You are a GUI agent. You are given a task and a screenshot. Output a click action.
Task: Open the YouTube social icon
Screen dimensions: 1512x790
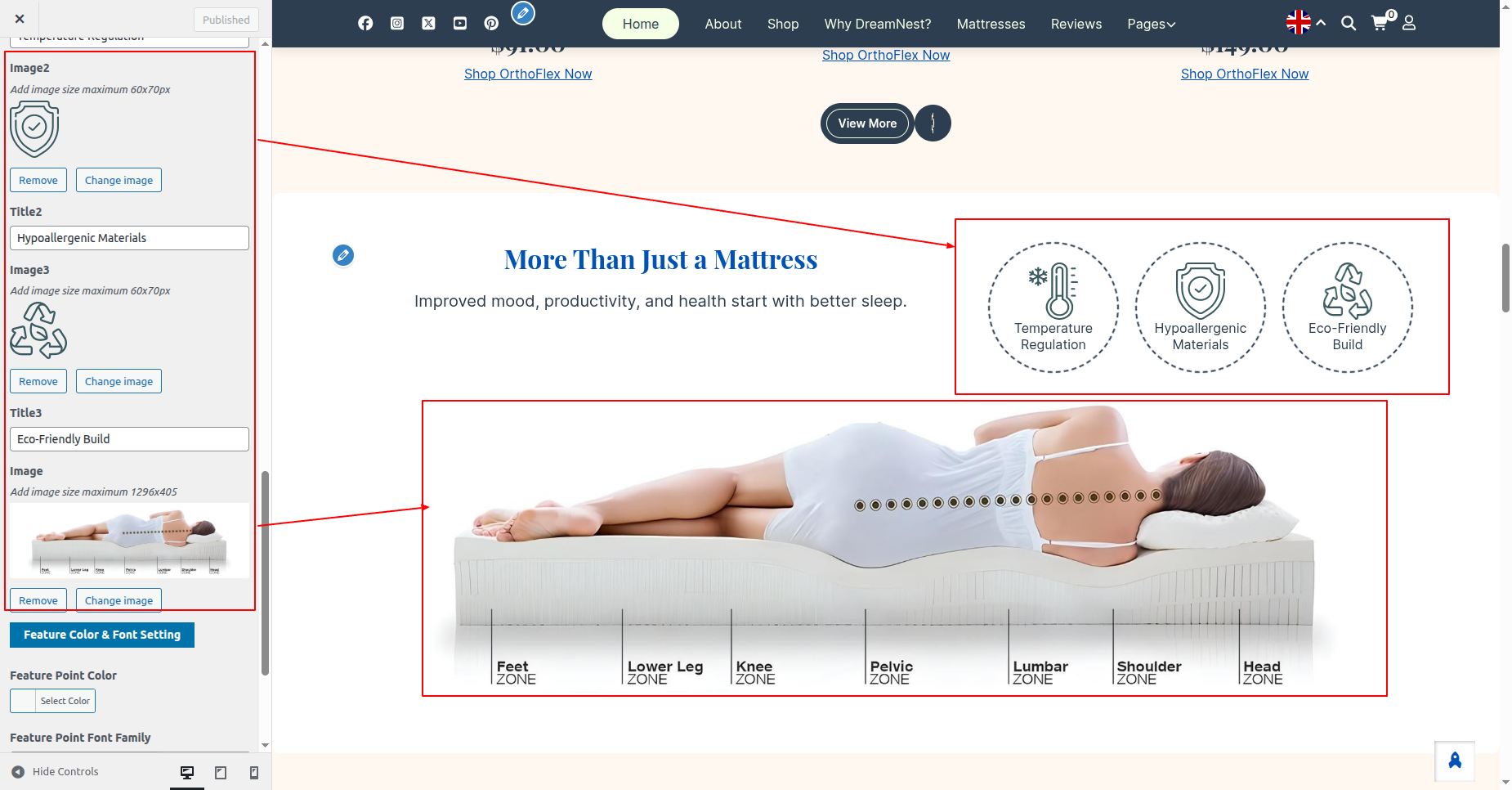point(460,24)
